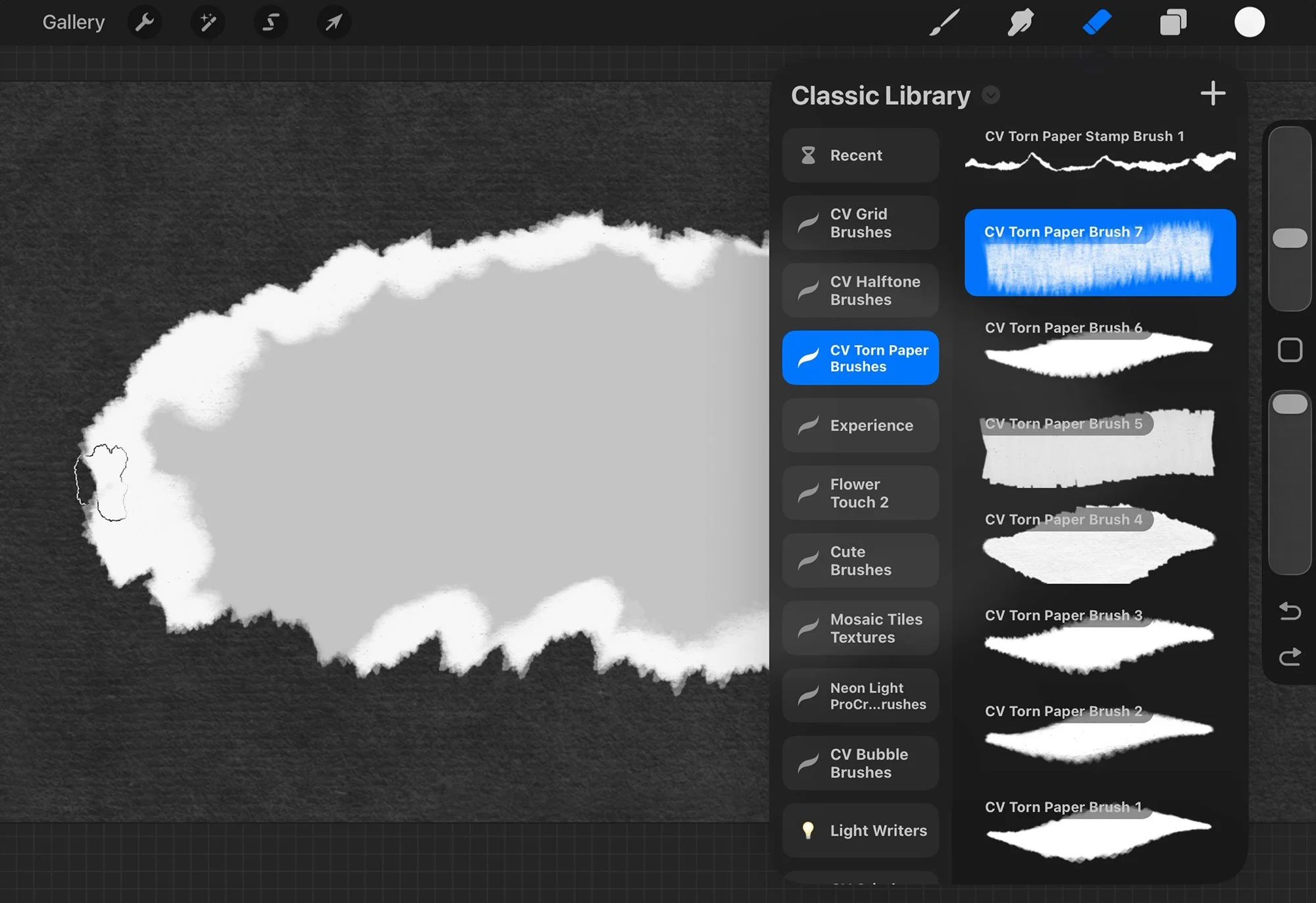Activate the Transform arrow tool
The height and width of the screenshot is (903, 1316).
point(334,22)
